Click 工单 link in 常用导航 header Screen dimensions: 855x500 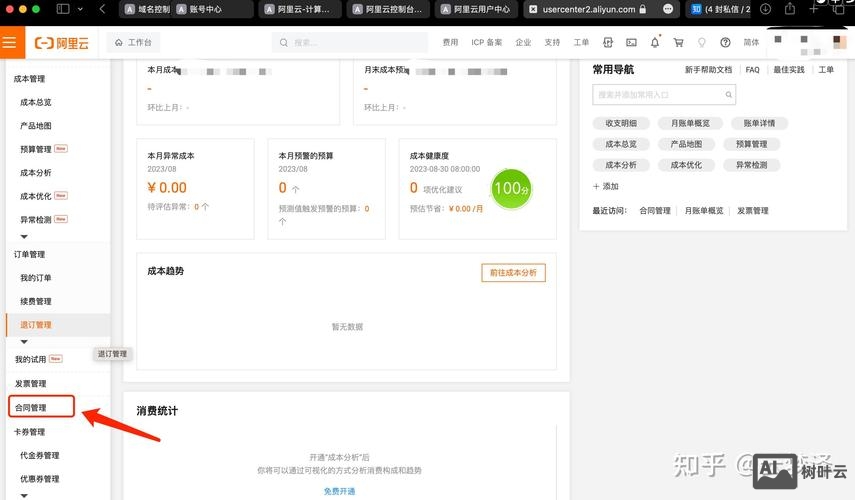pyautogui.click(x=826, y=70)
